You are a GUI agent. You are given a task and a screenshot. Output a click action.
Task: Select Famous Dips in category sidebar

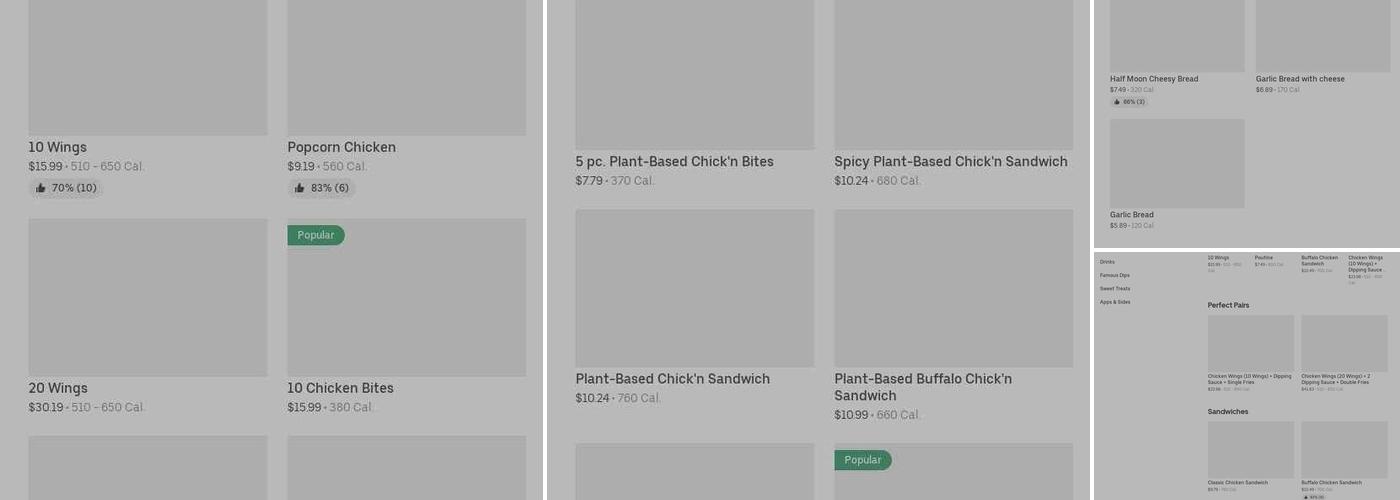(x=1114, y=275)
